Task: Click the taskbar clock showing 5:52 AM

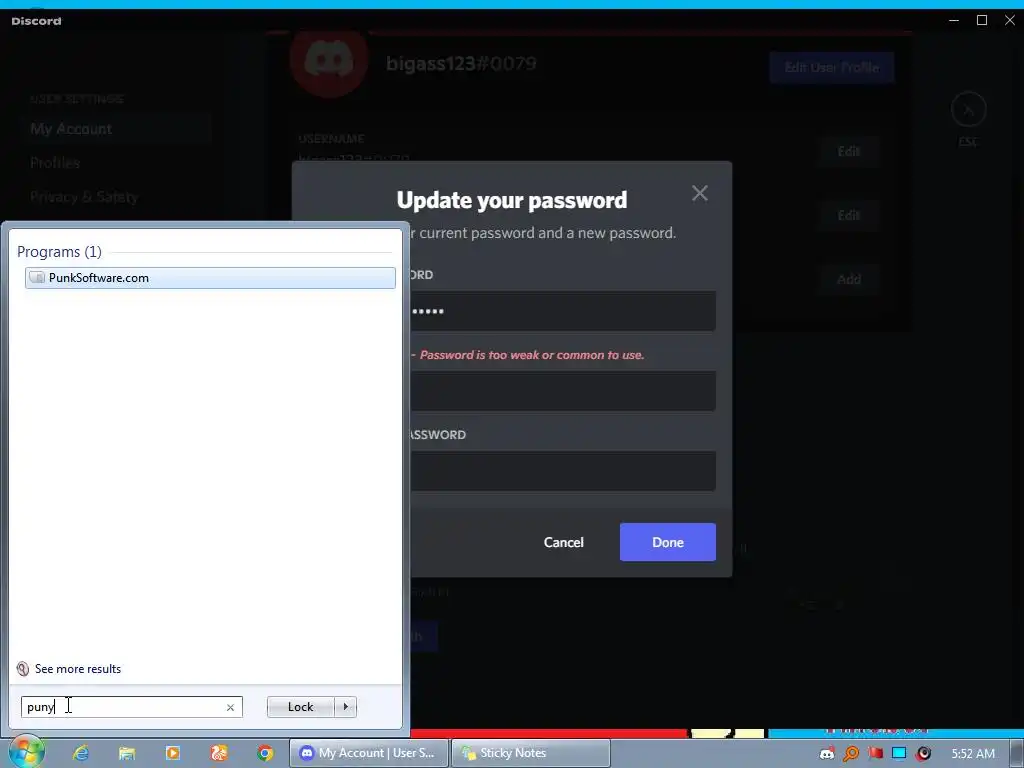Action: 973,754
